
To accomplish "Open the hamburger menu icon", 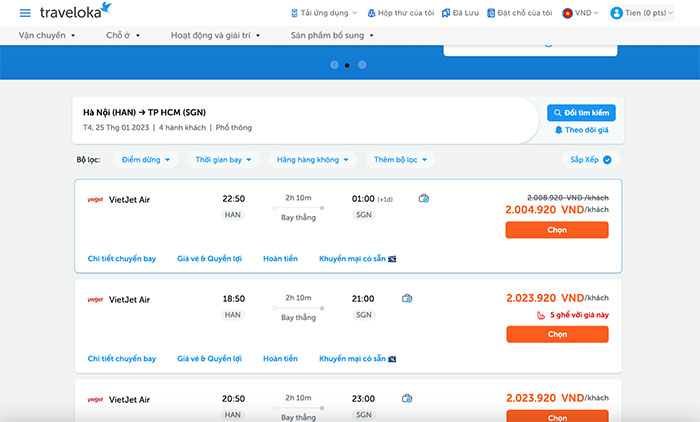I will coord(25,13).
